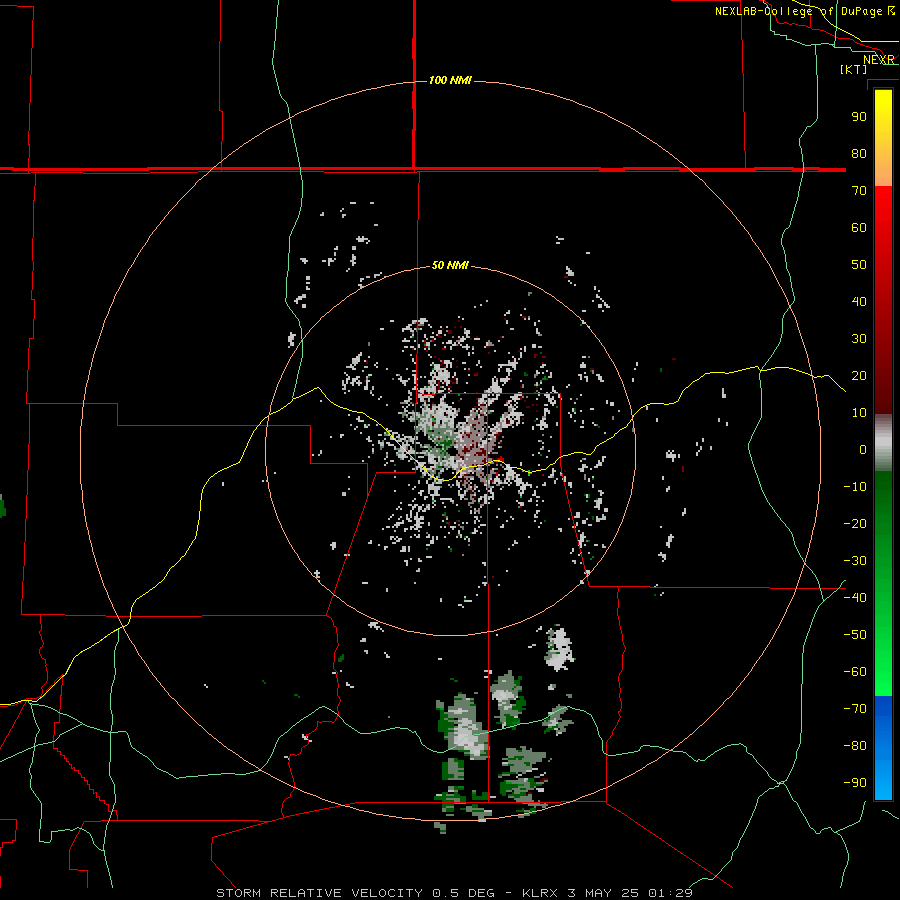Click the "10" scale label on color bar
Screen dimensions: 900x900
pyautogui.click(x=859, y=413)
